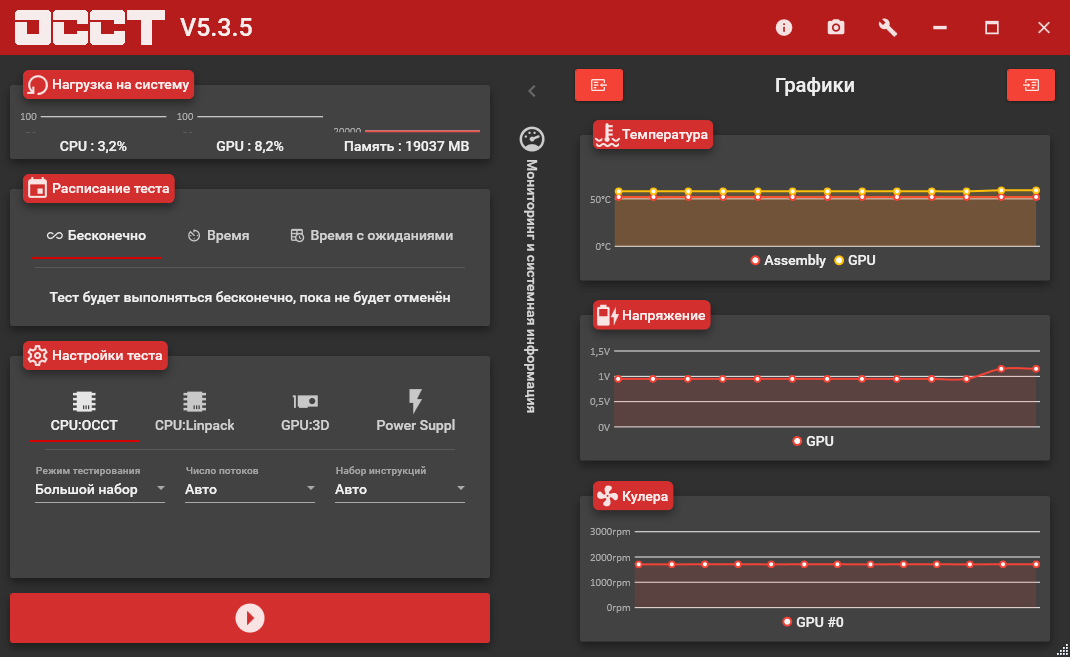Start the test with the play button
Screen dimensions: 1070x657
(x=250, y=617)
